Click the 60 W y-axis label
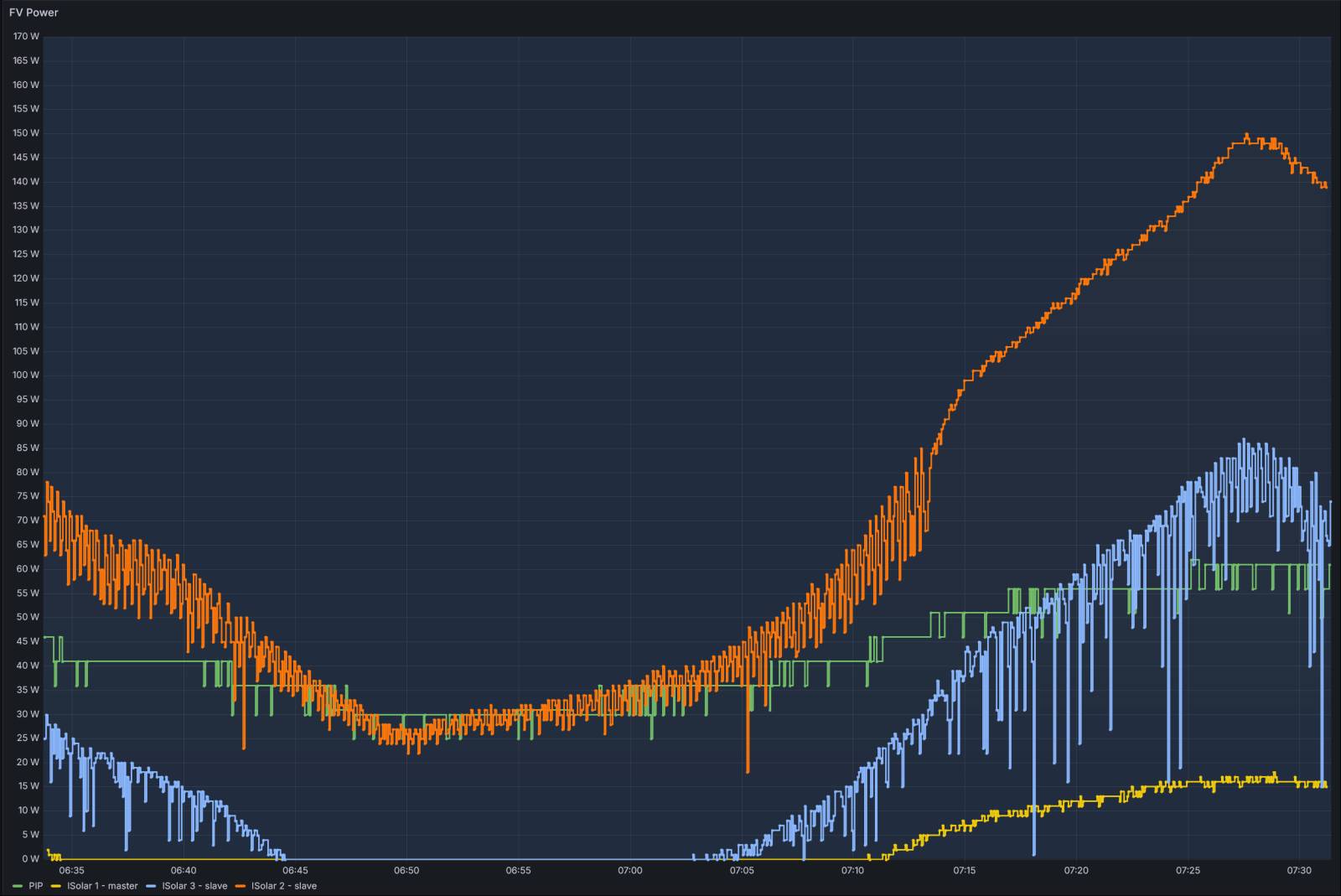Viewport: 1341px width, 896px height. [x=28, y=568]
